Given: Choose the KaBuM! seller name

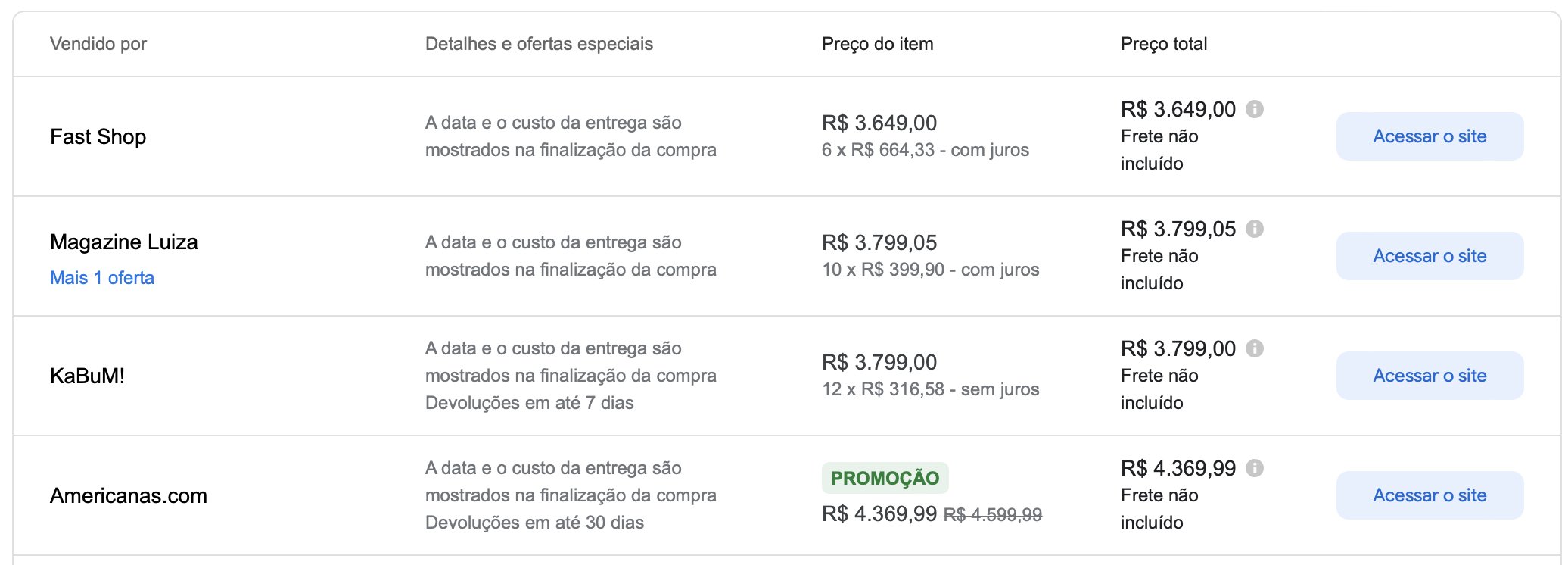Looking at the screenshot, I should [88, 376].
